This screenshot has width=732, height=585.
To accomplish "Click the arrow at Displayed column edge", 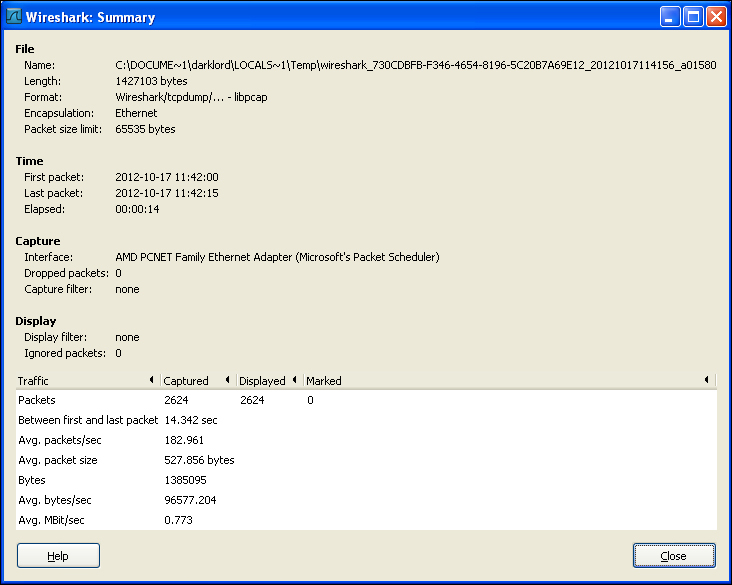I will (295, 380).
